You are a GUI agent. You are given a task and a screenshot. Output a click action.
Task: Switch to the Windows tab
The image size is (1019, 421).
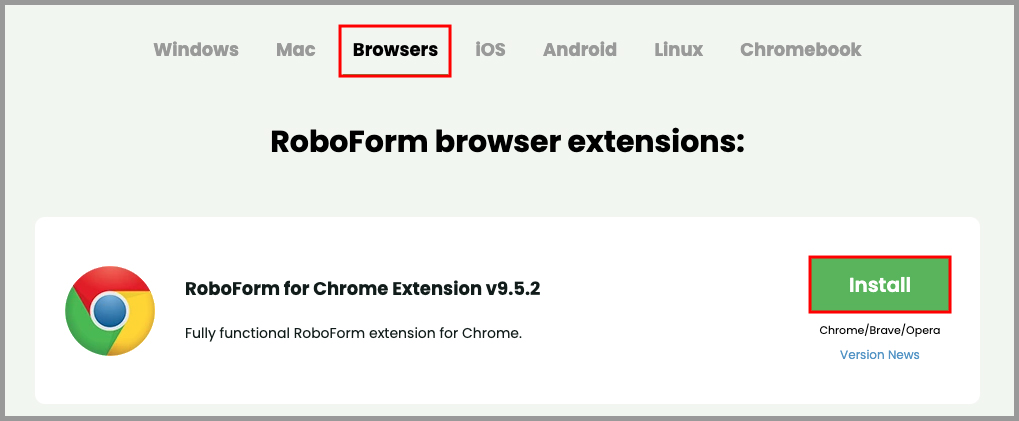tap(196, 49)
